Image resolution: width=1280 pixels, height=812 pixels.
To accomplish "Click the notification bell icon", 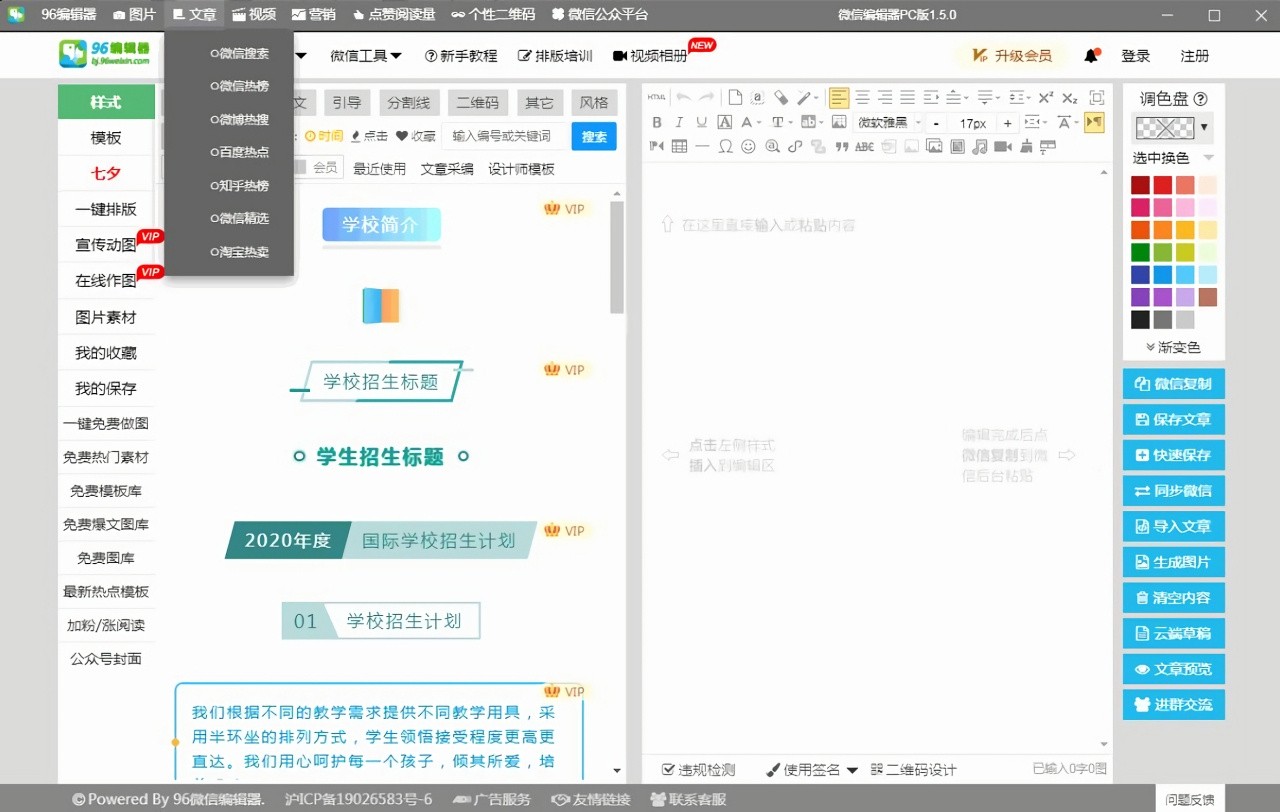I will click(x=1091, y=56).
